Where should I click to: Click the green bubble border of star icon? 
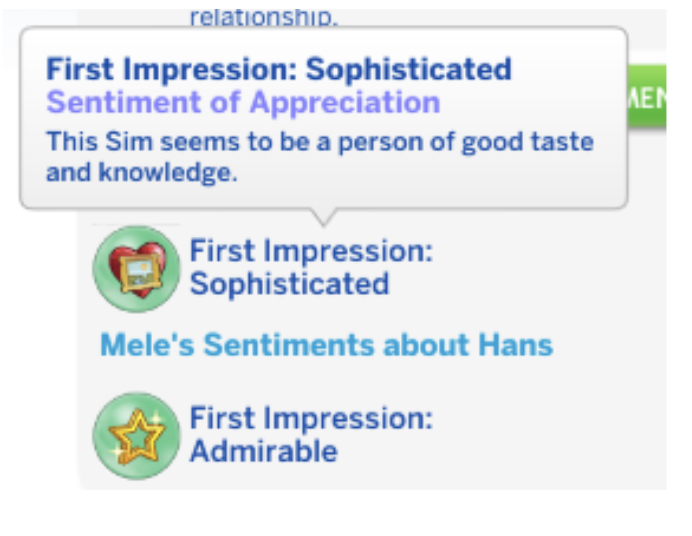pyautogui.click(x=101, y=436)
